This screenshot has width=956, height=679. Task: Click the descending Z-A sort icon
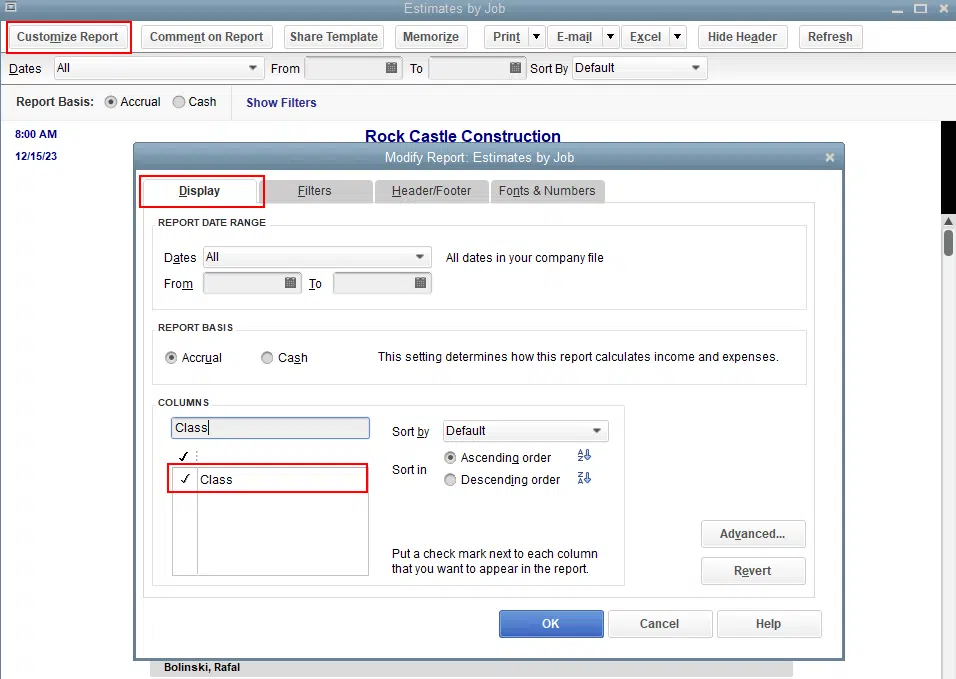584,478
